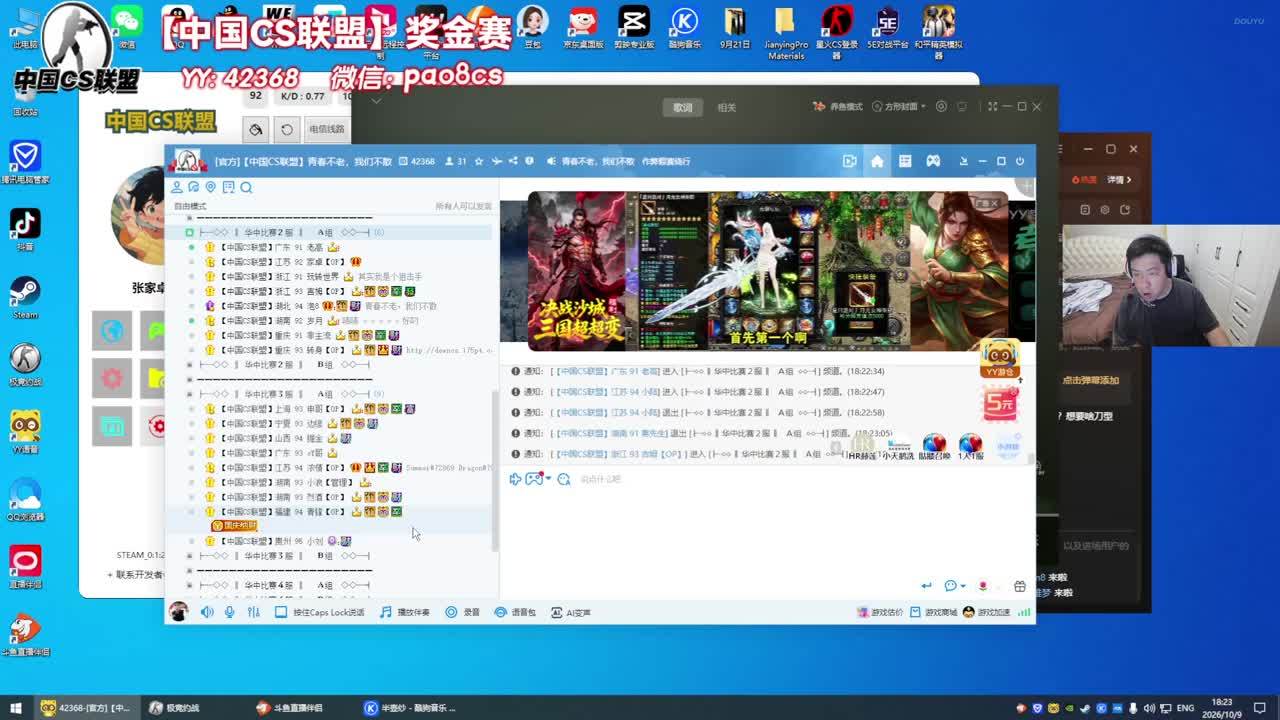Click the share icon in channel header
The width and height of the screenshot is (1280, 720).
pyautogui.click(x=513, y=161)
